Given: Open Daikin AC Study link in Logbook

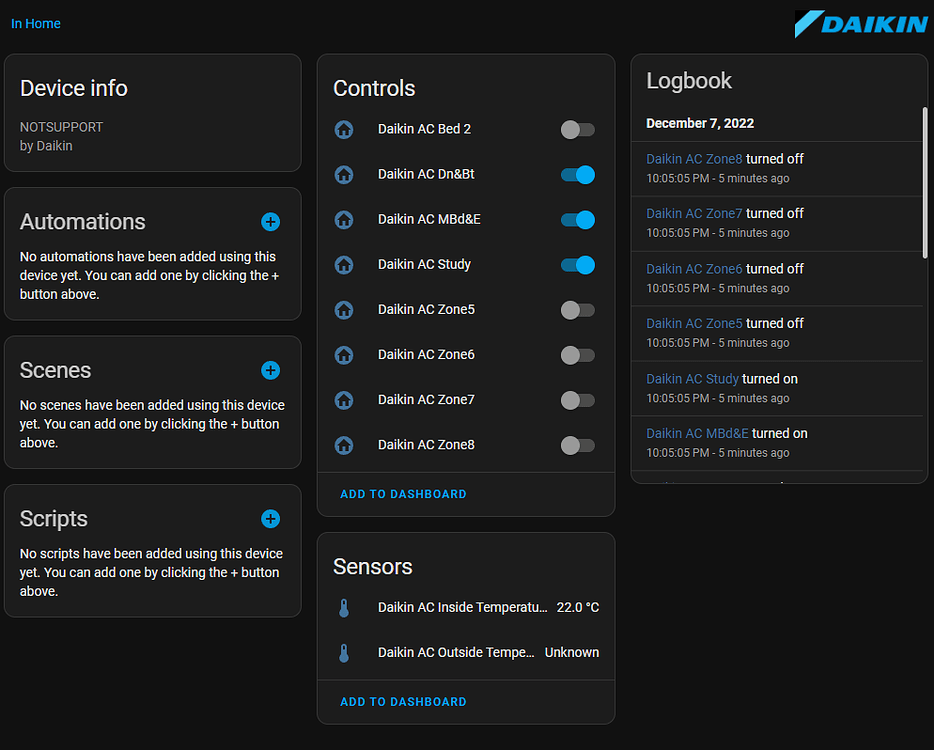Looking at the screenshot, I should coord(692,379).
